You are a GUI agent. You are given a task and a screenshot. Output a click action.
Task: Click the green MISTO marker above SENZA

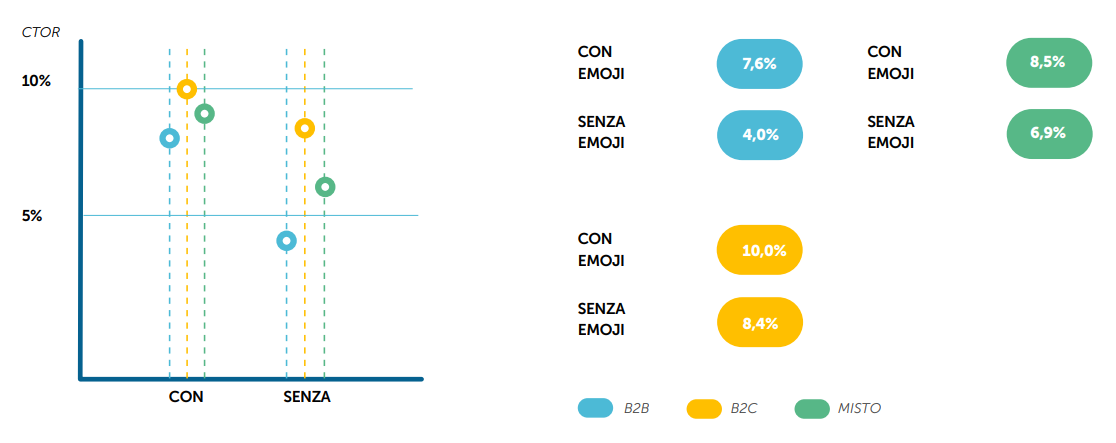point(324,187)
